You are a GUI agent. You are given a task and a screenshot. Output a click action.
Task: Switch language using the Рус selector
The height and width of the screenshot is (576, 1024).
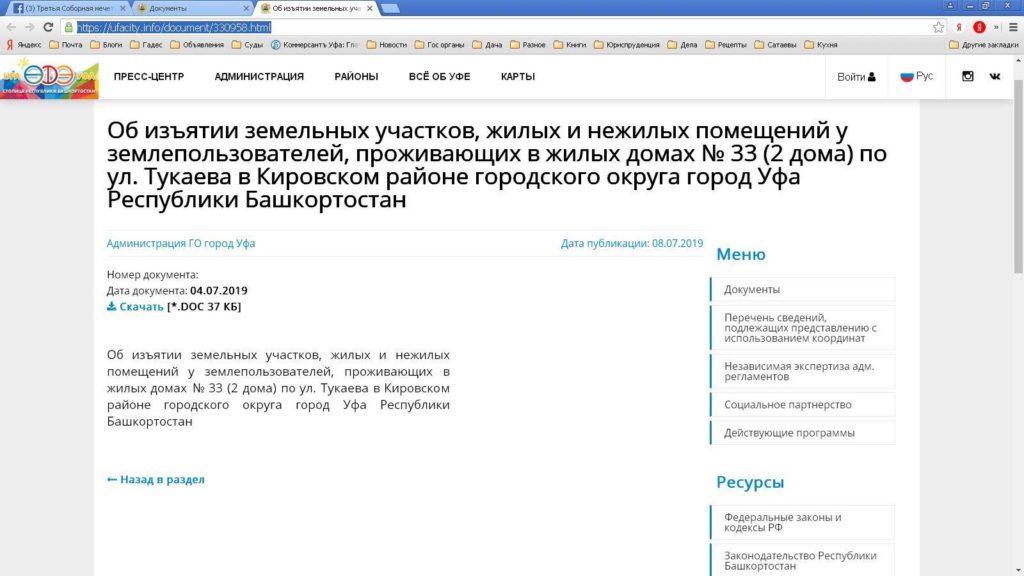pyautogui.click(x=916, y=77)
